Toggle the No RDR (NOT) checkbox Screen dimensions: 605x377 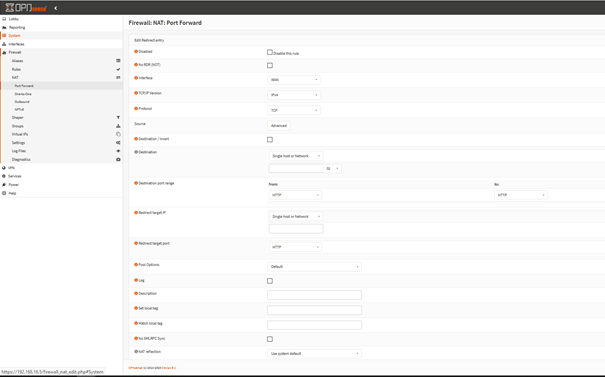point(270,65)
